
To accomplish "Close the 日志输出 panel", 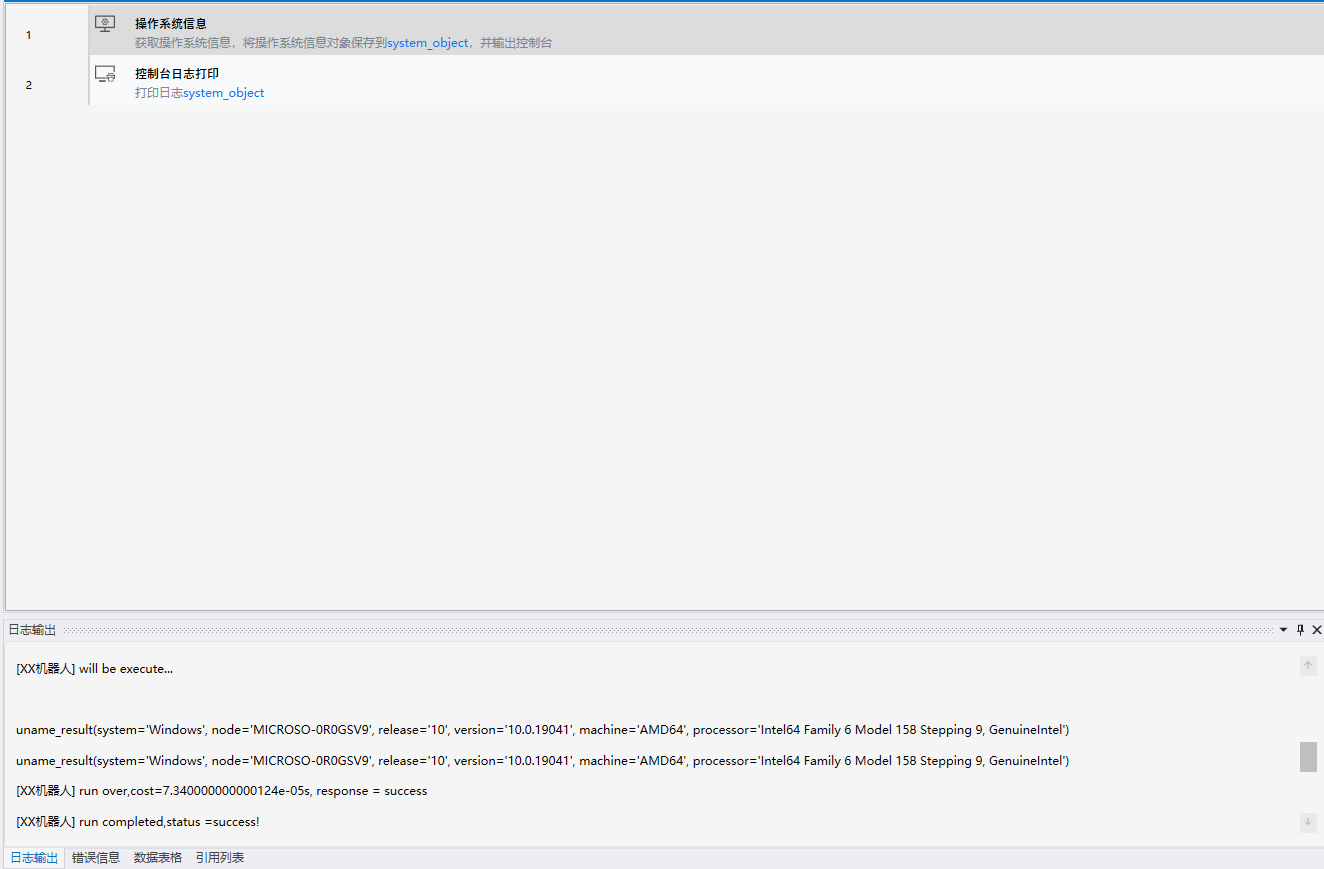I will click(1316, 630).
